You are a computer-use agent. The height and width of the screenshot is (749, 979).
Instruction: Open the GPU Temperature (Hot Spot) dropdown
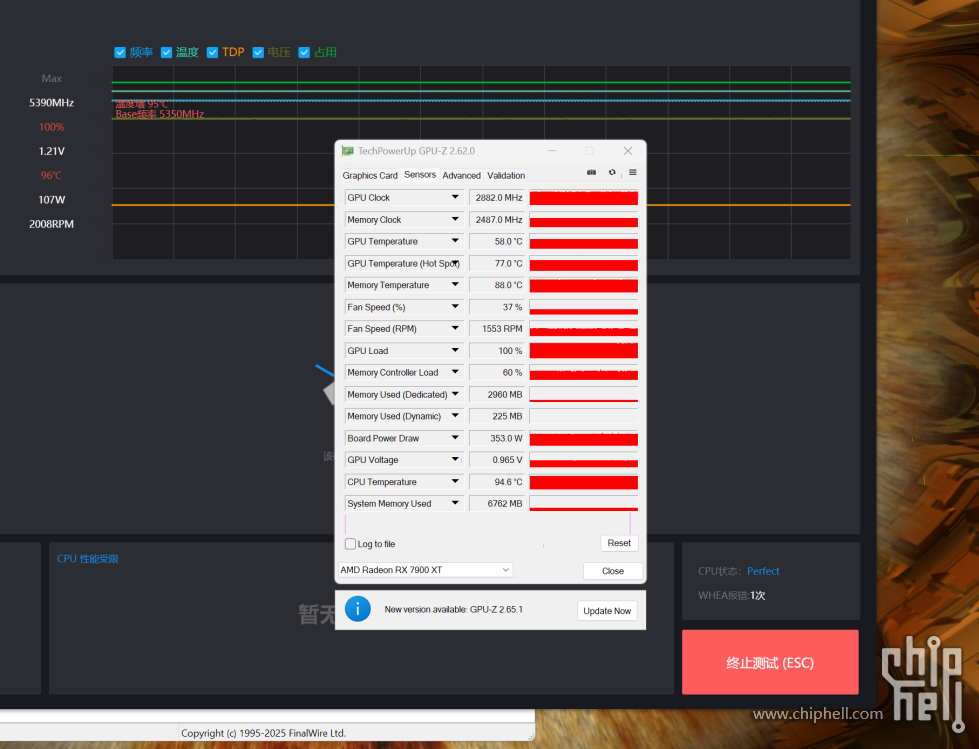(455, 263)
